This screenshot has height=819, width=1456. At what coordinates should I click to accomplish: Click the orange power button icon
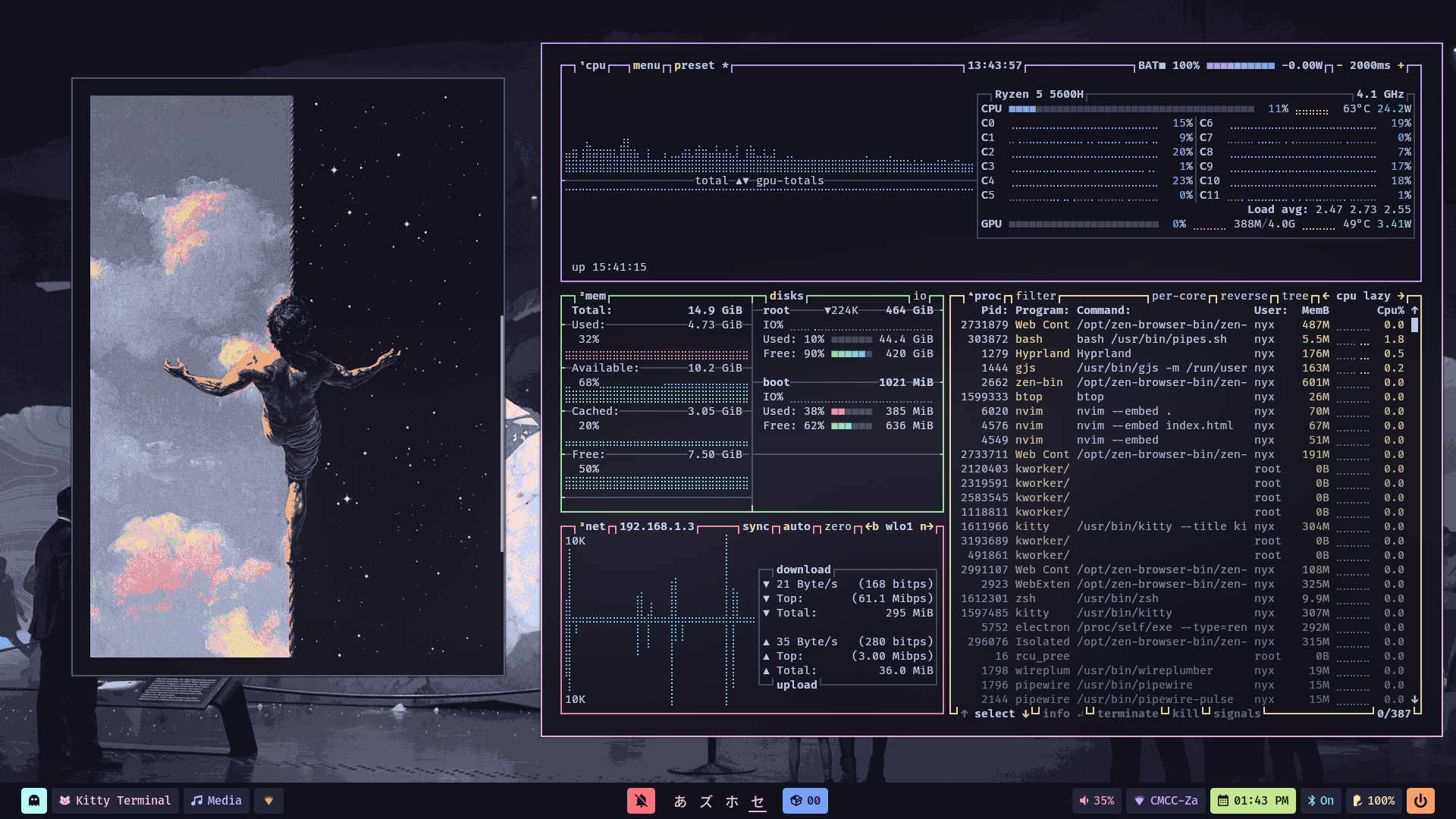pos(1420,801)
